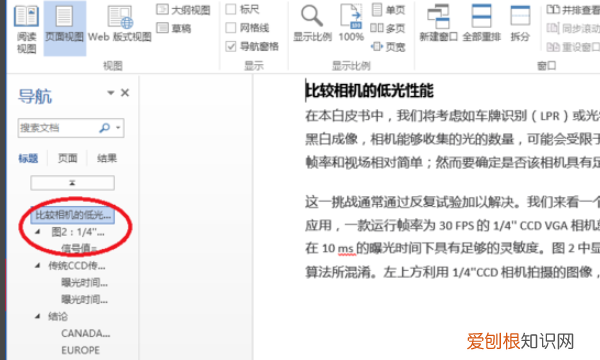Reset window position (重设窗口)

click(x=573, y=47)
